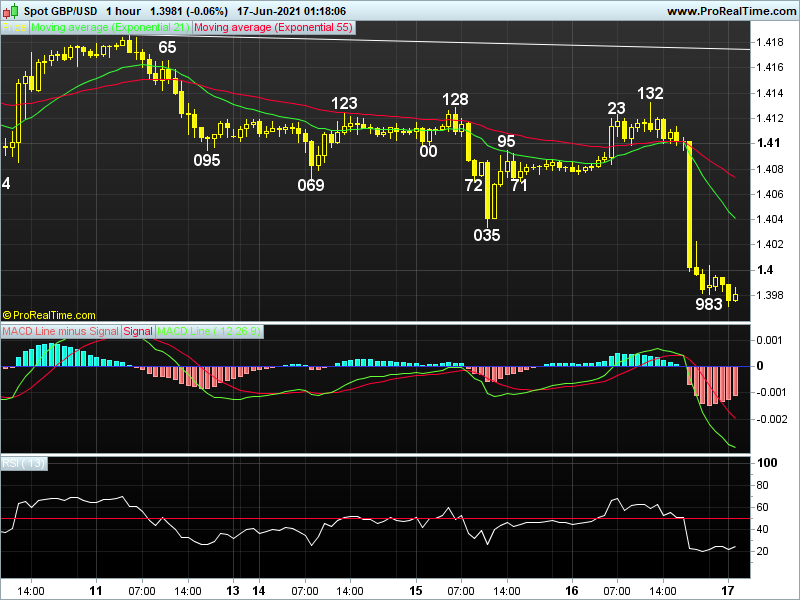Select the Price legend label
This screenshot has width=800, height=600.
14,28
